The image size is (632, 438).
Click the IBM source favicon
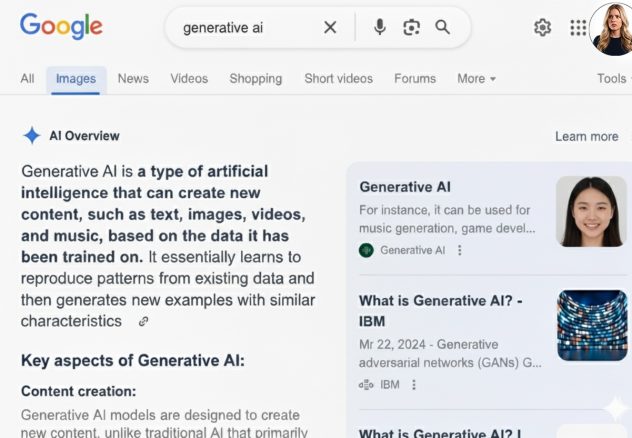pos(366,385)
